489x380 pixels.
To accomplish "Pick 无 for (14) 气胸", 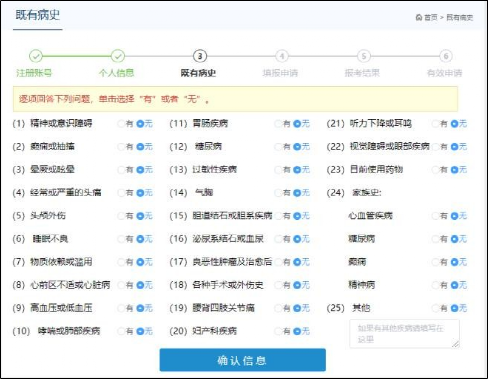I will coord(297,193).
